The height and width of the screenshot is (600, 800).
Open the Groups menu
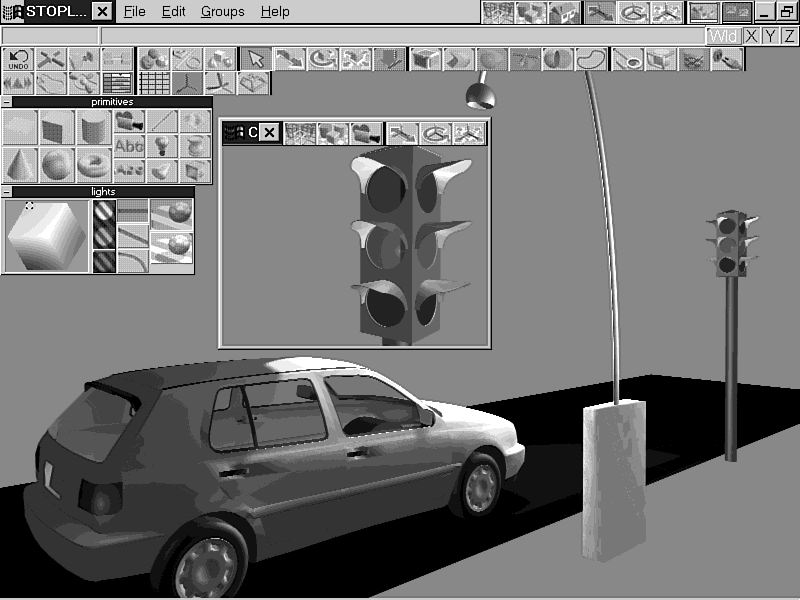tap(222, 12)
